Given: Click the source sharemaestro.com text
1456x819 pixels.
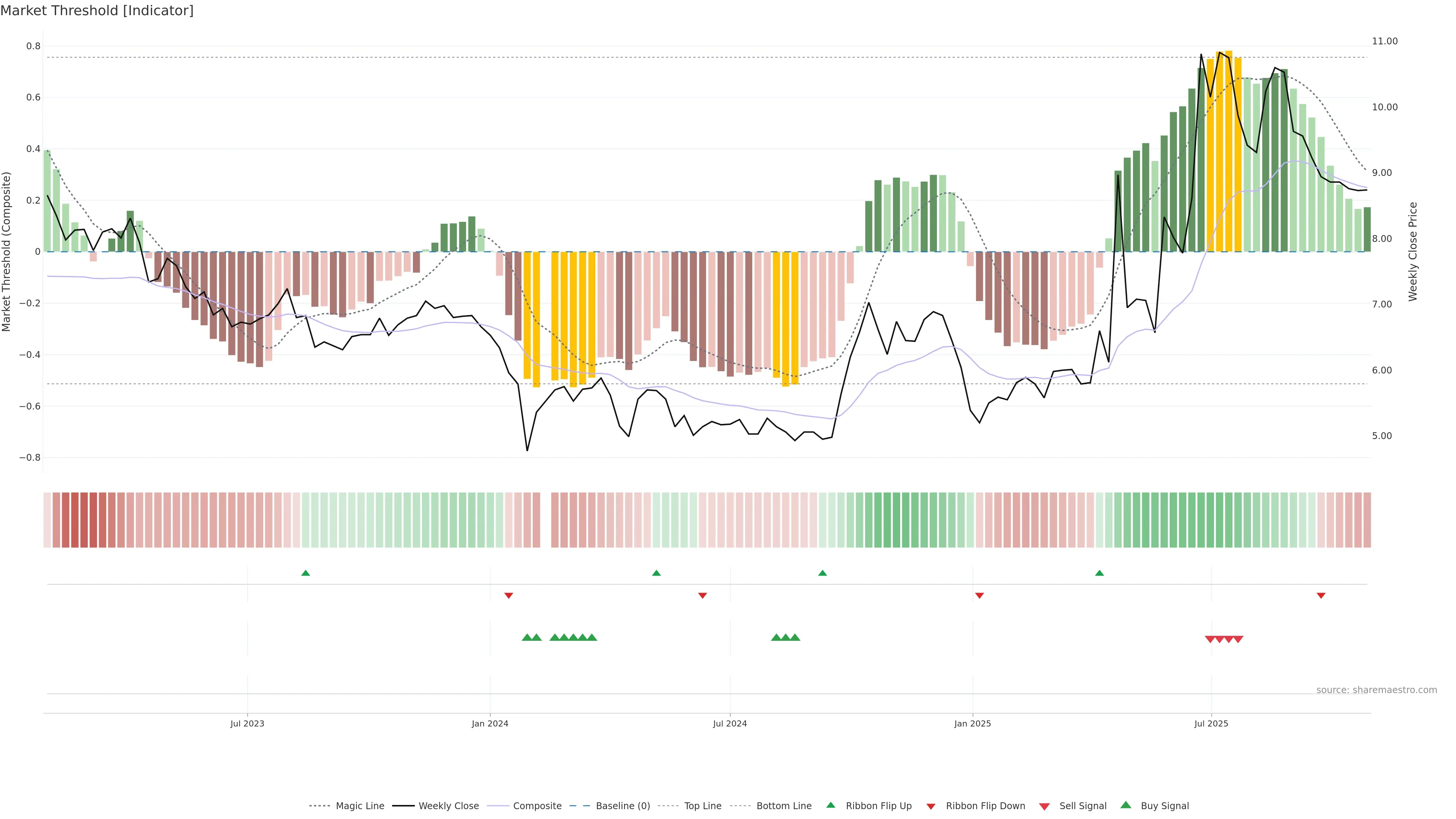Looking at the screenshot, I should 1376,690.
